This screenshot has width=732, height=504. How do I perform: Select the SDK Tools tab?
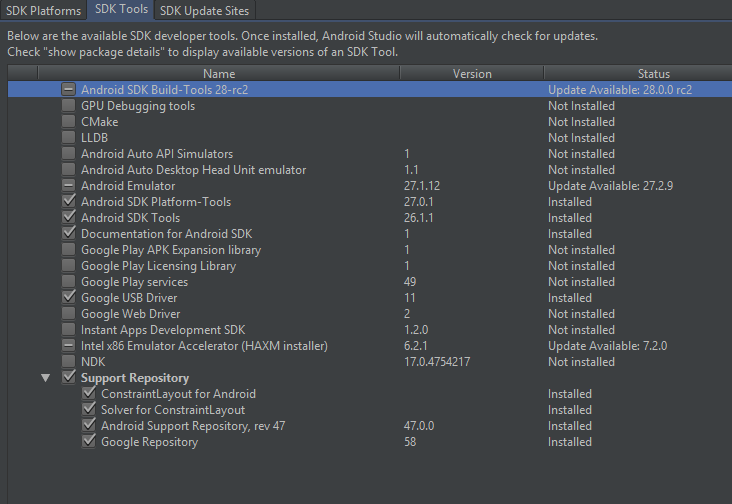coord(121,10)
